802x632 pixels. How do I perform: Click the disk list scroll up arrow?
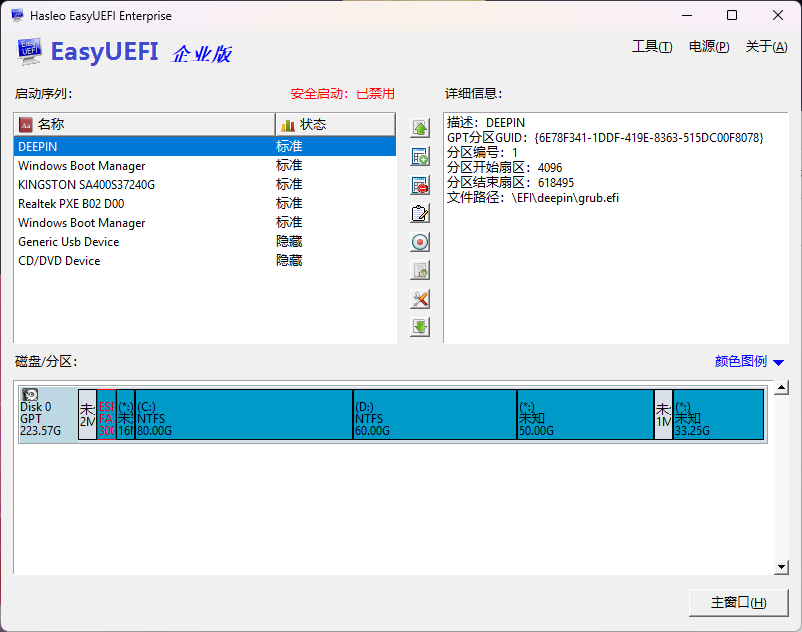click(781, 388)
